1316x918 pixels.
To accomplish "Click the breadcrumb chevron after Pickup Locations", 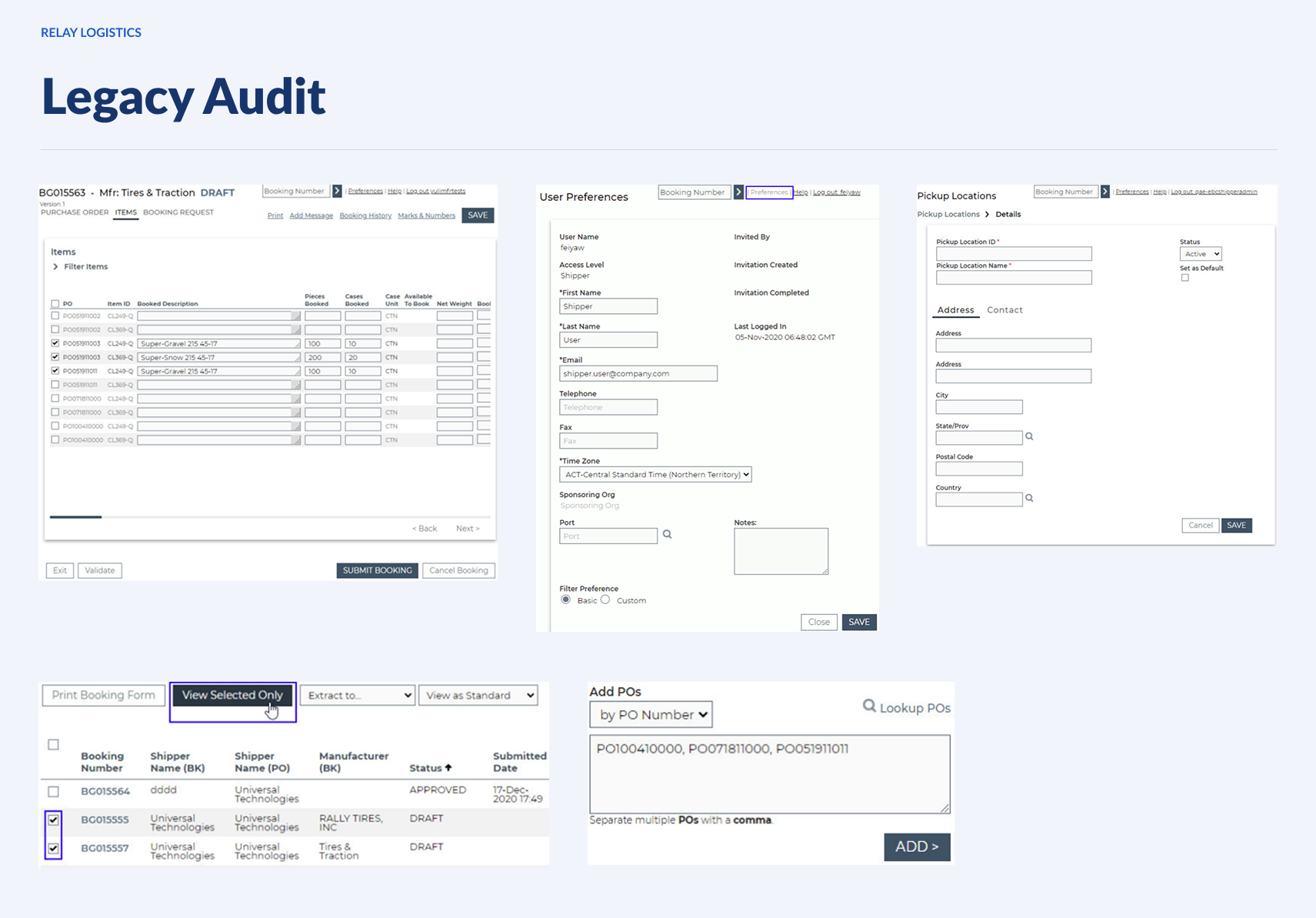I will [987, 214].
